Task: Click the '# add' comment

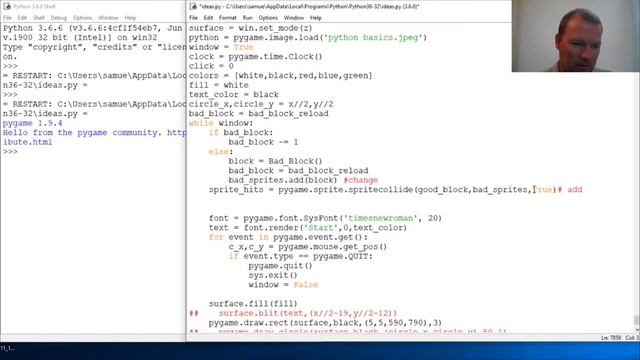Action: [x=570, y=189]
